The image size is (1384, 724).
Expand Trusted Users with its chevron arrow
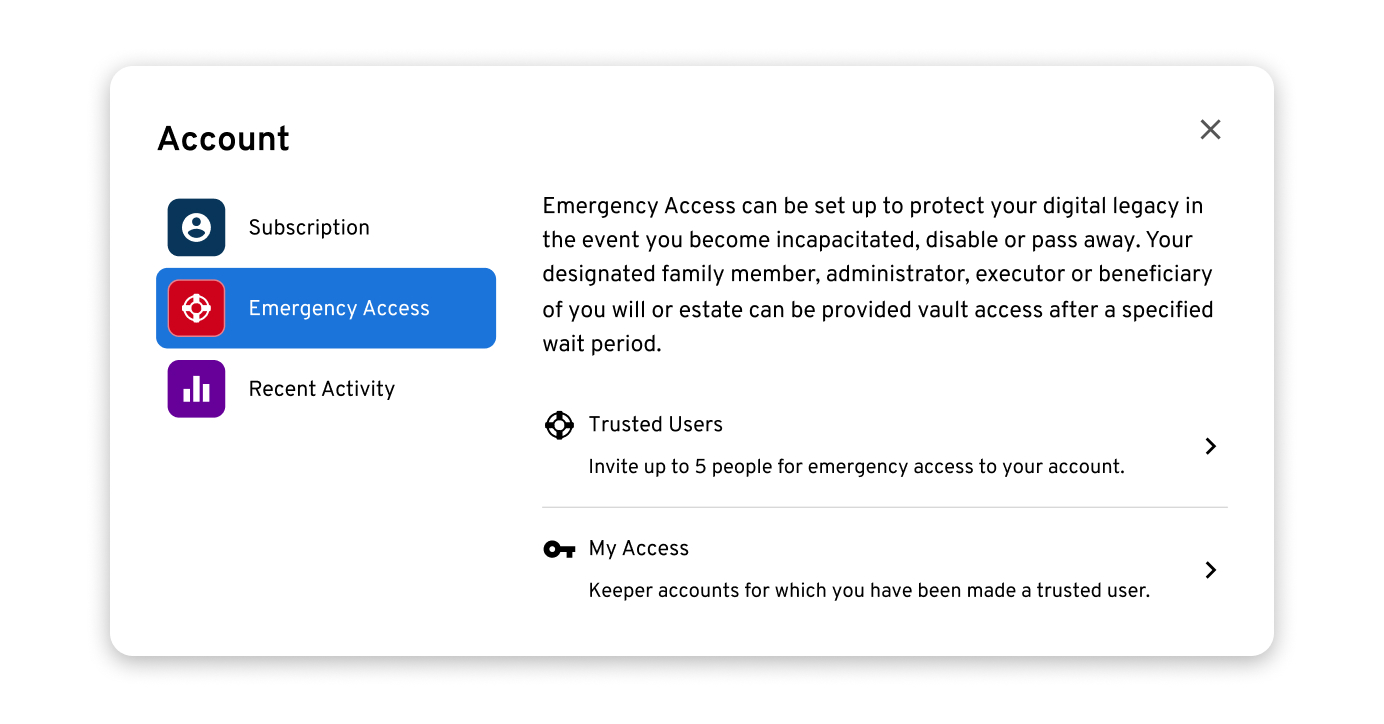tap(1211, 446)
